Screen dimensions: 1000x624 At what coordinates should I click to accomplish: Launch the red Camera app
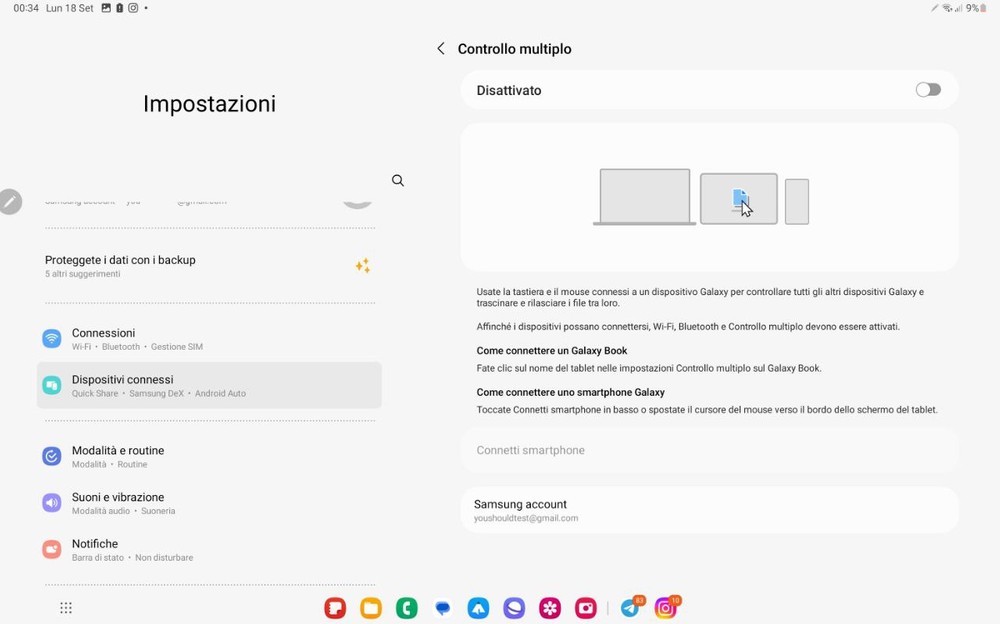[585, 608]
